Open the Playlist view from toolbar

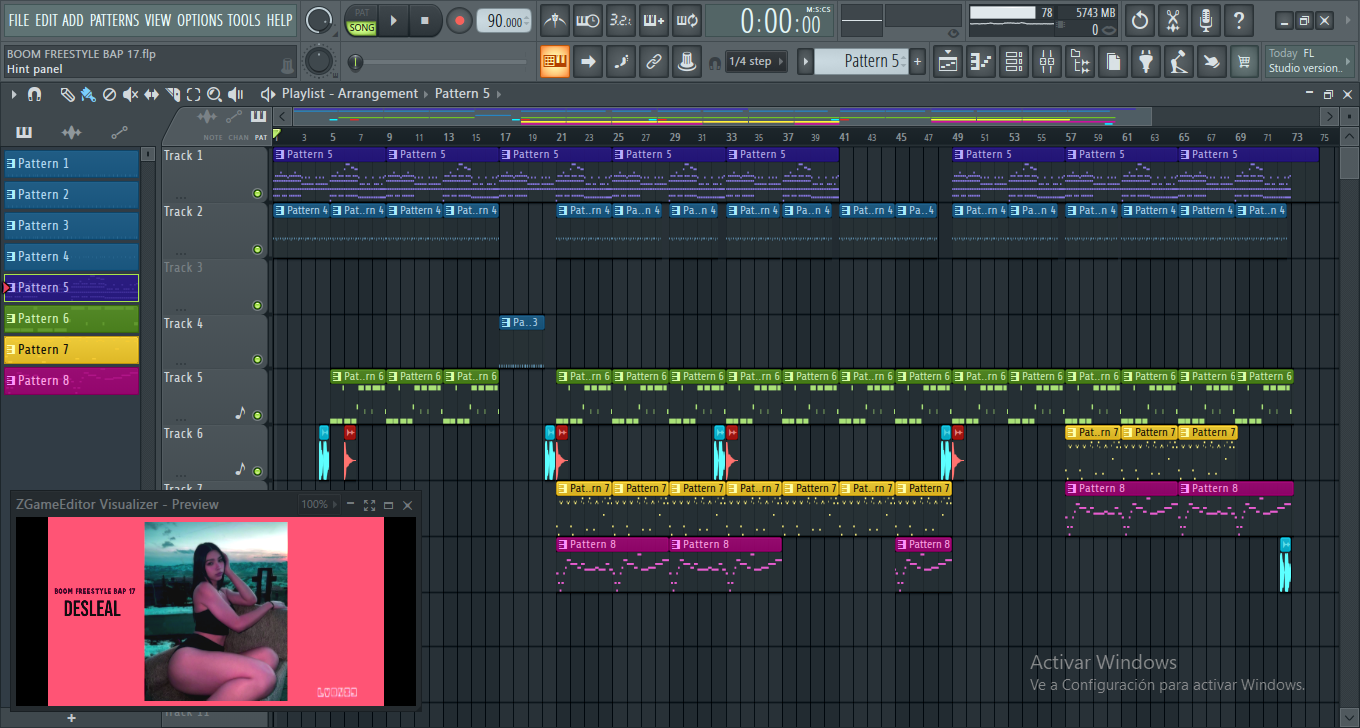point(949,62)
